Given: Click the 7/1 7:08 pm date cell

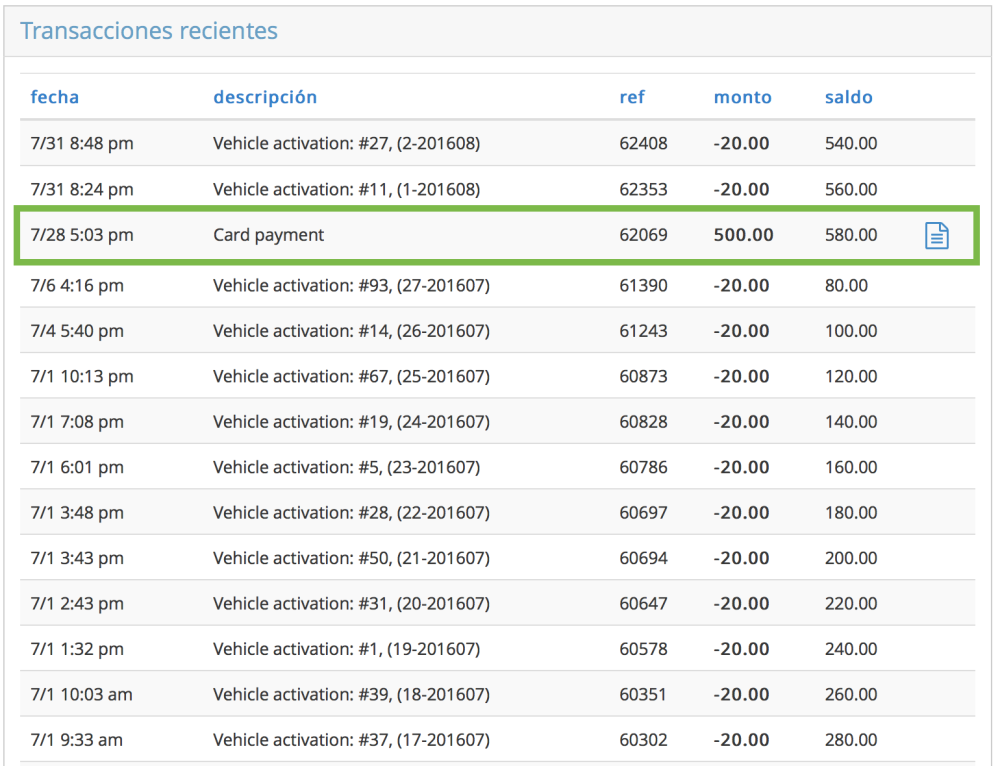Looking at the screenshot, I should [x=77, y=422].
